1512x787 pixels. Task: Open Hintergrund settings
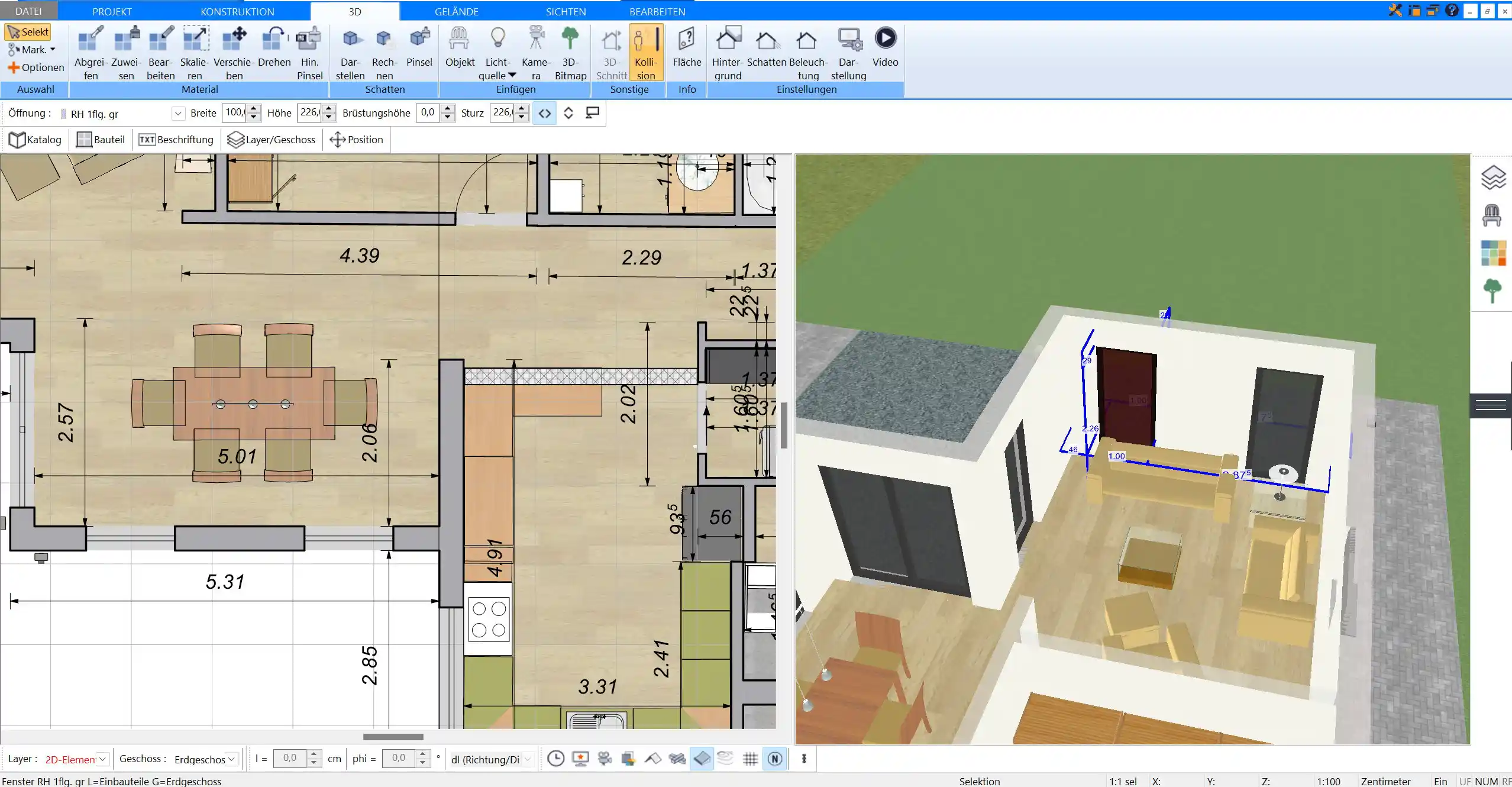coord(728,53)
